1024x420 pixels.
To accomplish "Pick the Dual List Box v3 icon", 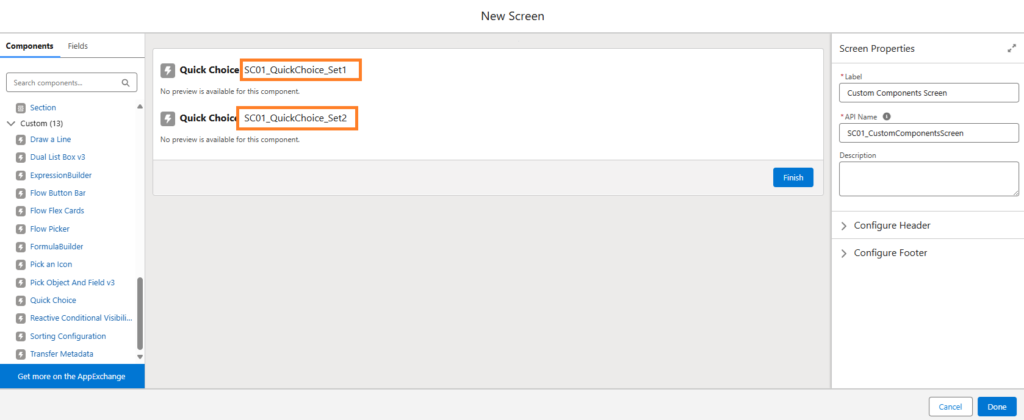I will pyautogui.click(x=21, y=157).
